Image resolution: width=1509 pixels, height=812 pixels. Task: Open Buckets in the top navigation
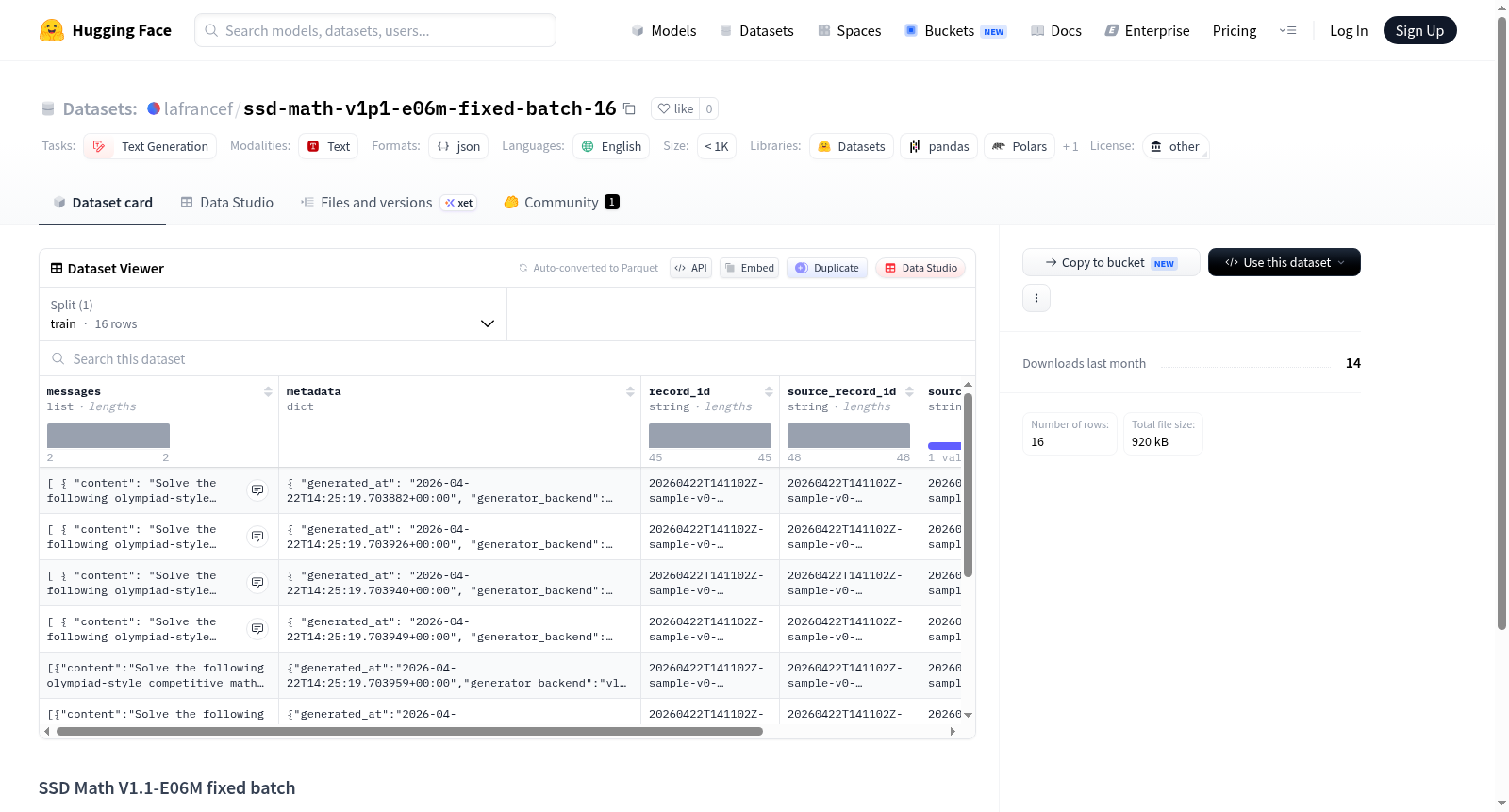(955, 31)
